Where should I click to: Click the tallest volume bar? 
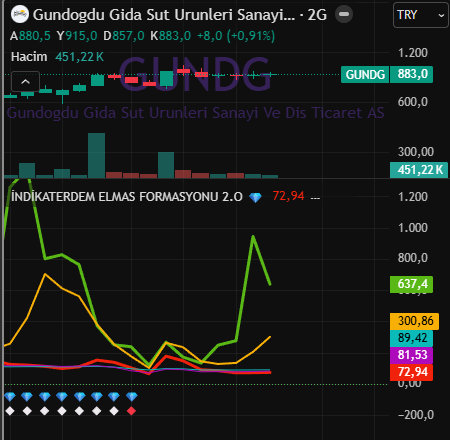click(97, 155)
